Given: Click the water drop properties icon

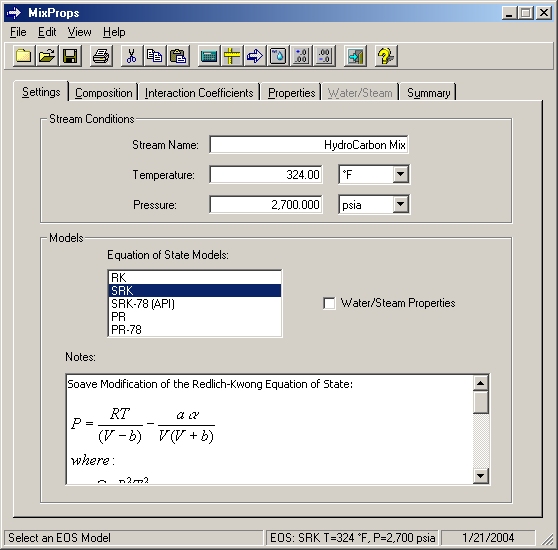Looking at the screenshot, I should click(278, 56).
